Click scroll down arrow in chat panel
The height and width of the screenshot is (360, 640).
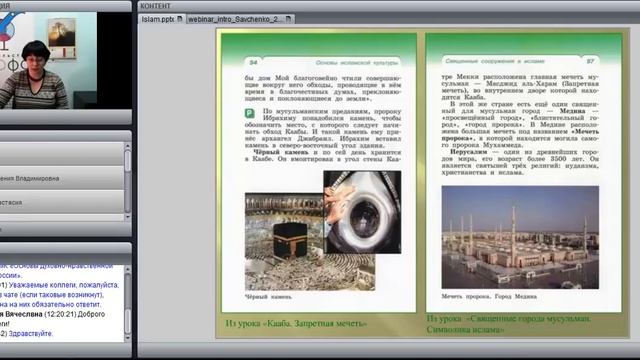point(127,338)
